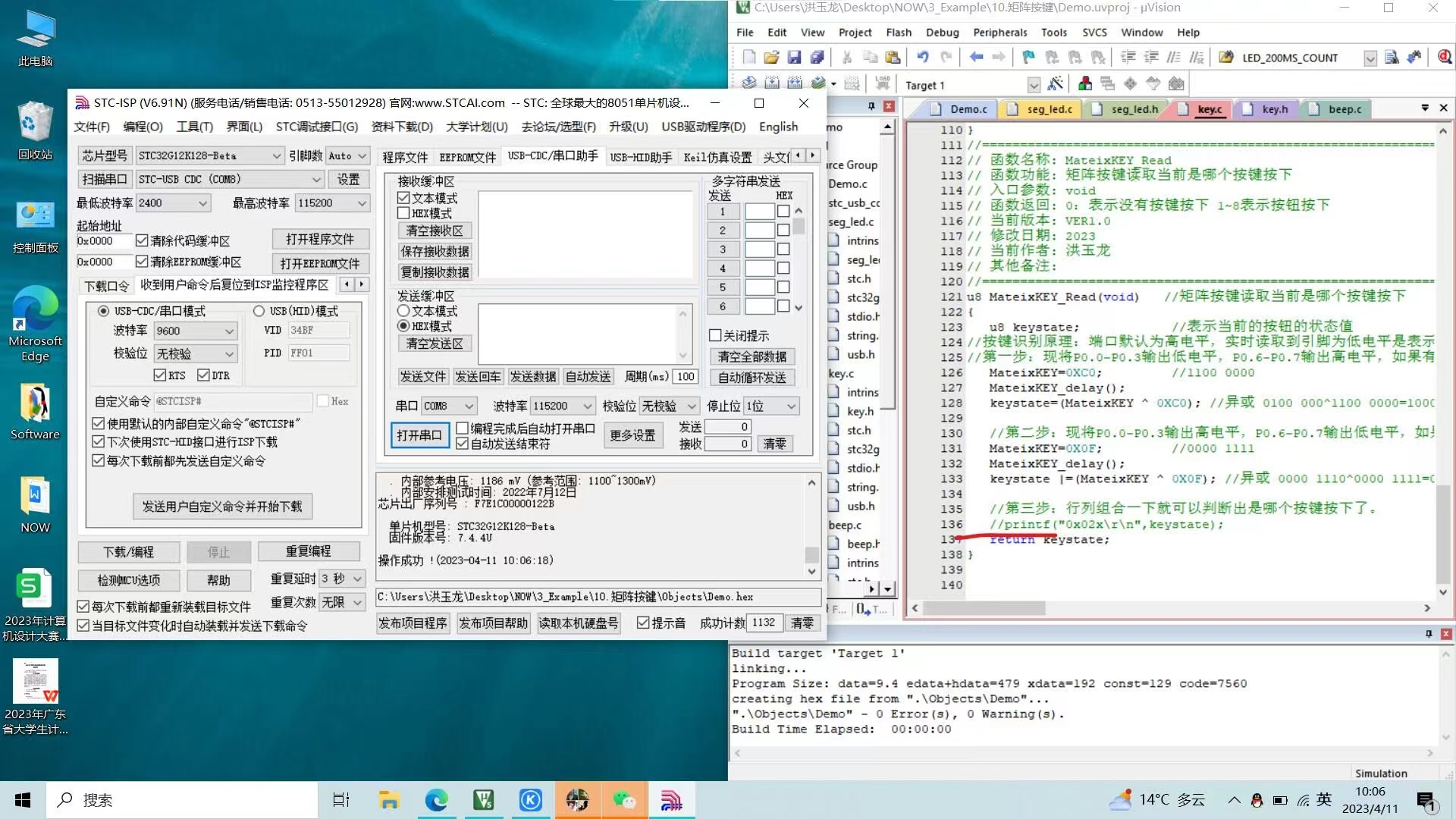
Task: Toggle 编程完成后自动打开串口 checkbox
Action: click(x=462, y=428)
